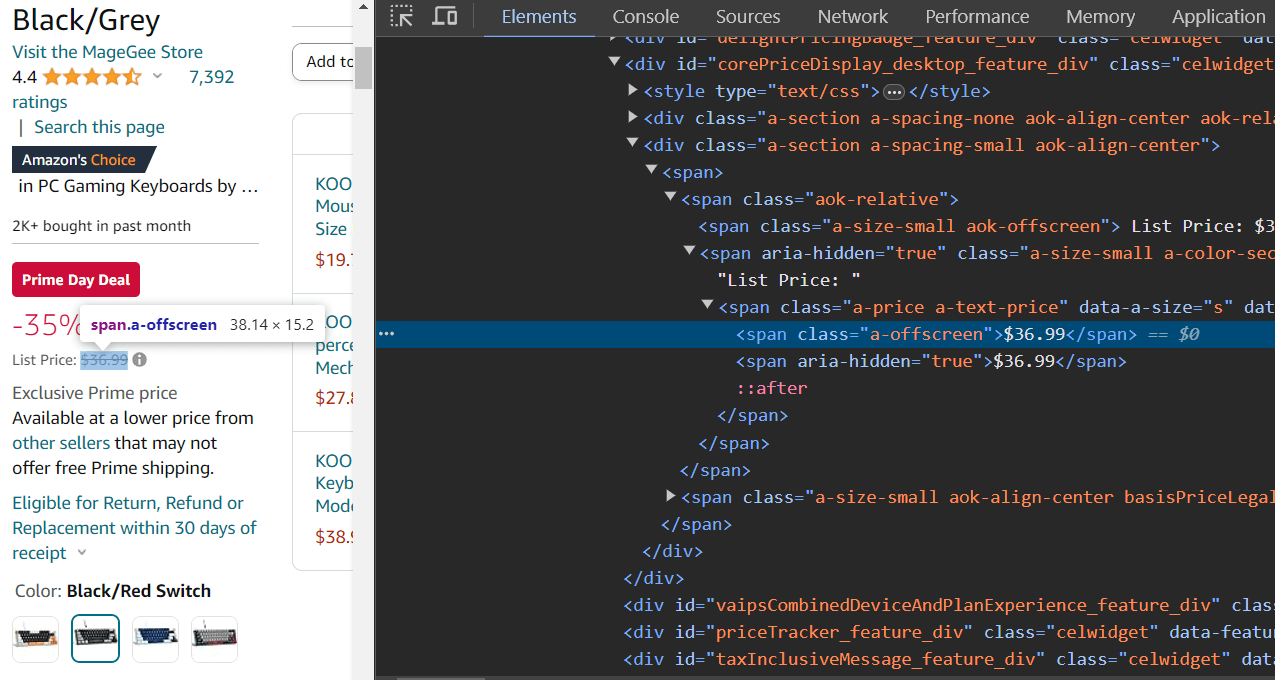The width and height of the screenshot is (1275, 680).
Task: Click the page vertical scrollbar thumb
Action: pyautogui.click(x=363, y=67)
